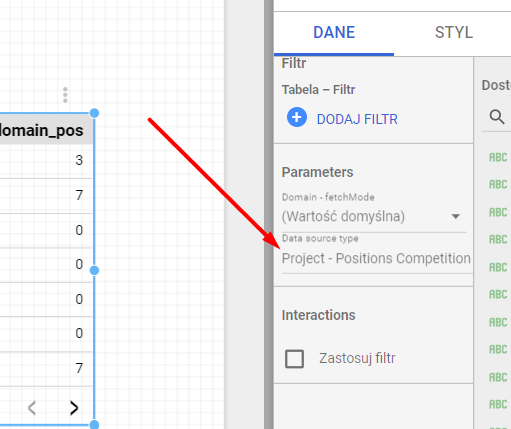Open the three-dot menu above the table
Screen dimensions: 511x429
pyautogui.click(x=65, y=95)
